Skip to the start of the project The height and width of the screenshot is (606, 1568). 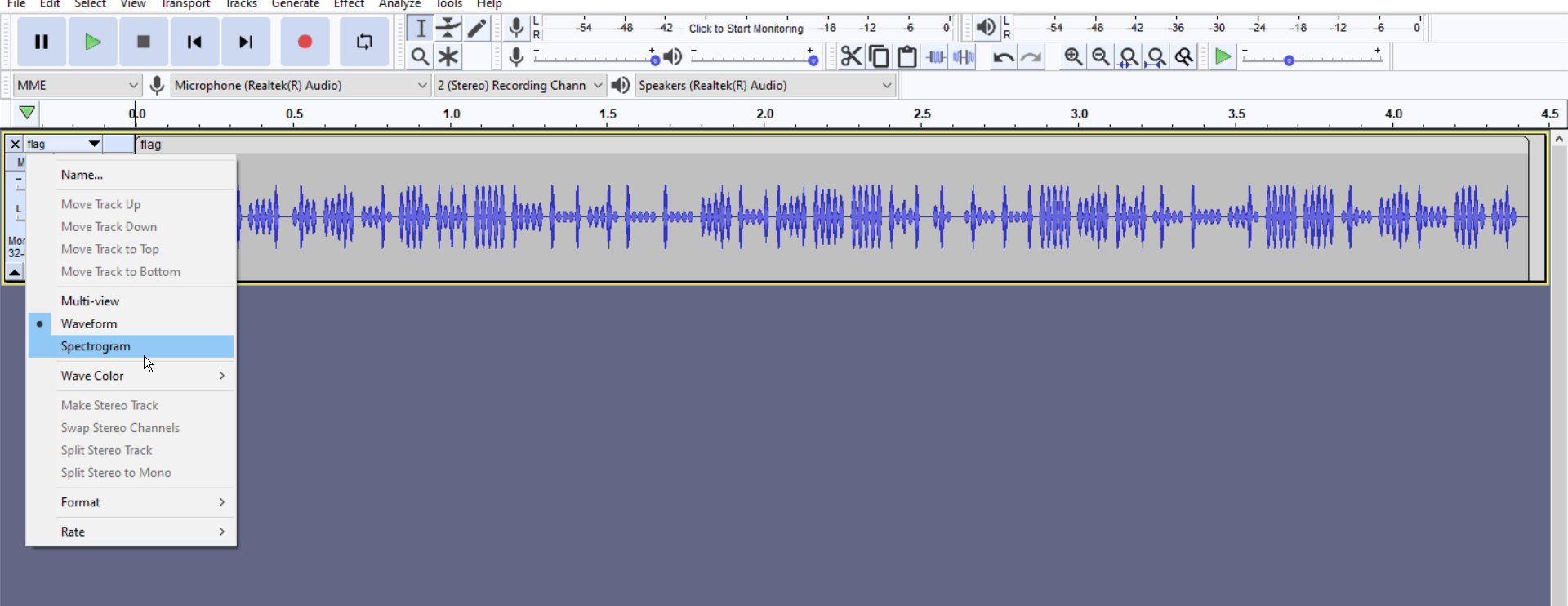coord(194,42)
